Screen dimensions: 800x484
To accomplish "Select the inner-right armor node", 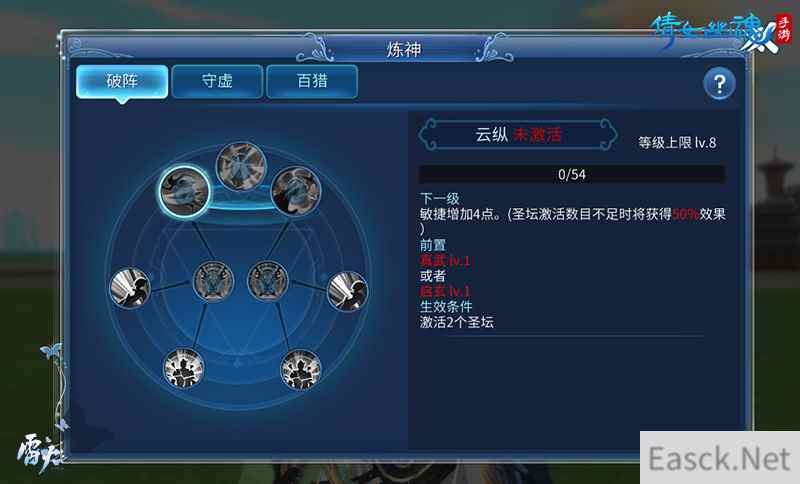I will click(x=268, y=281).
